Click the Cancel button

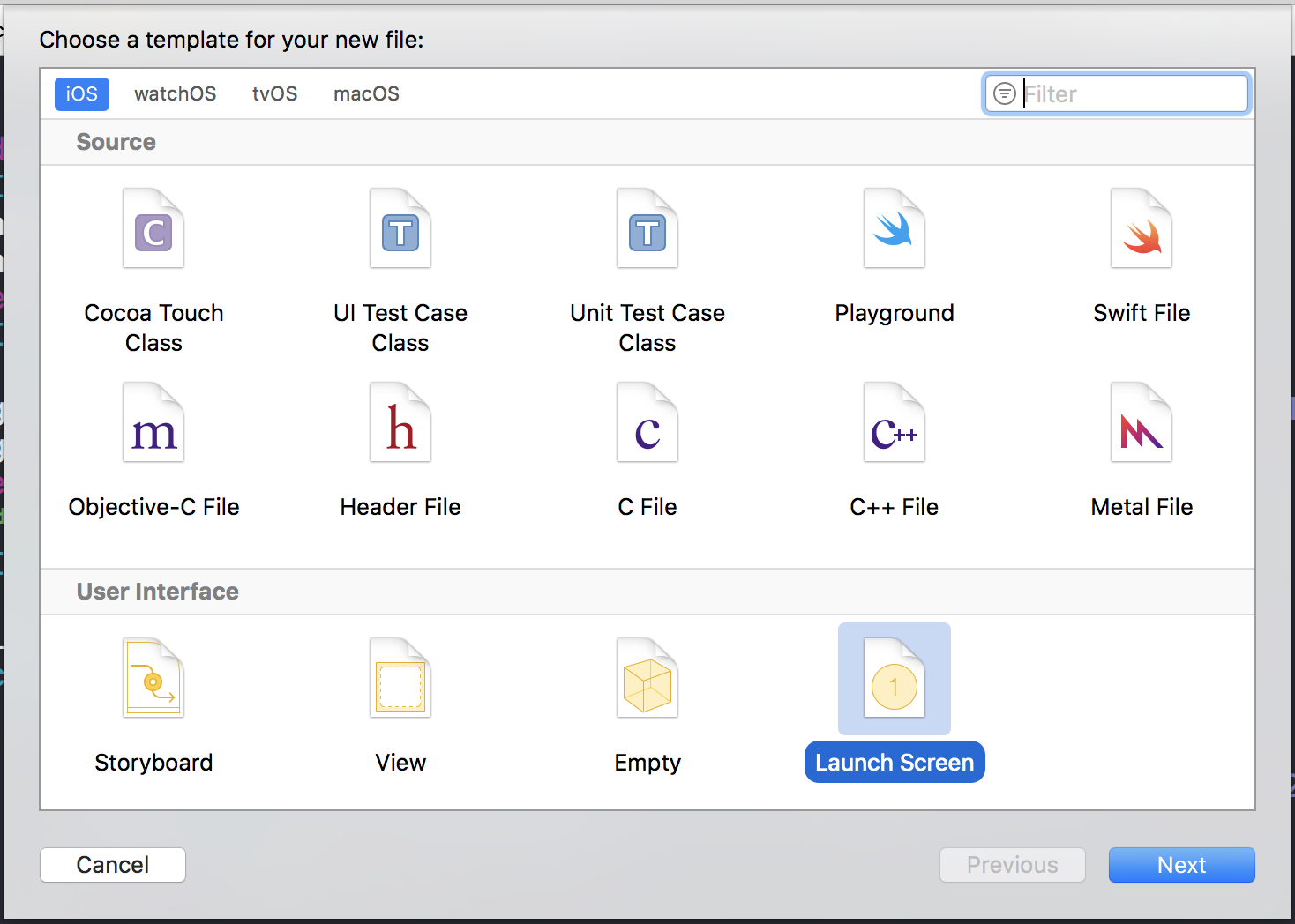click(x=113, y=865)
